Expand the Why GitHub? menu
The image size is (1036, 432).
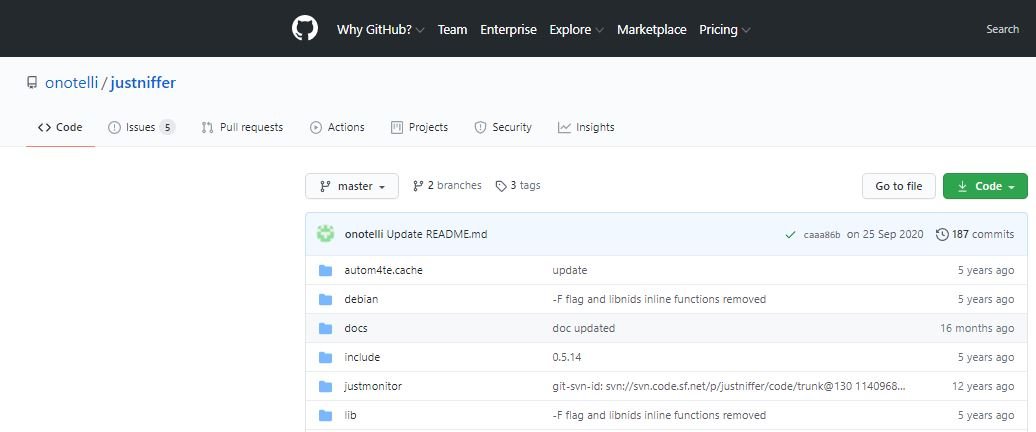click(381, 30)
